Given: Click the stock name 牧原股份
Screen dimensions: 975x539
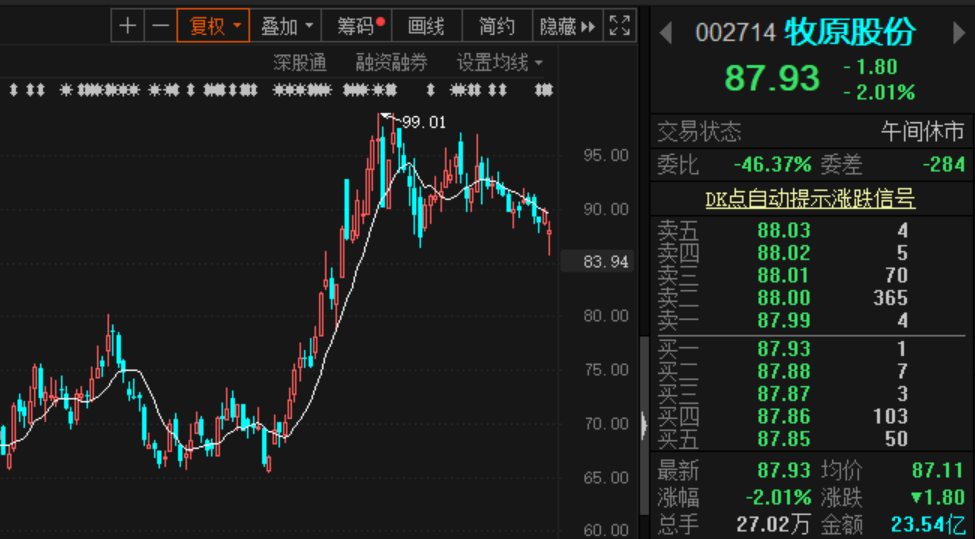Looking at the screenshot, I should [850, 32].
